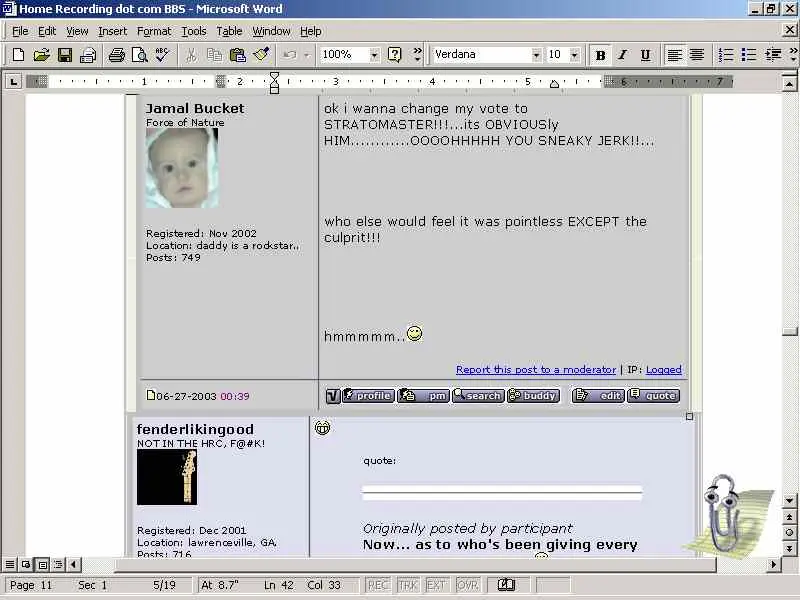
Task: Open the Help menu
Action: coord(310,31)
